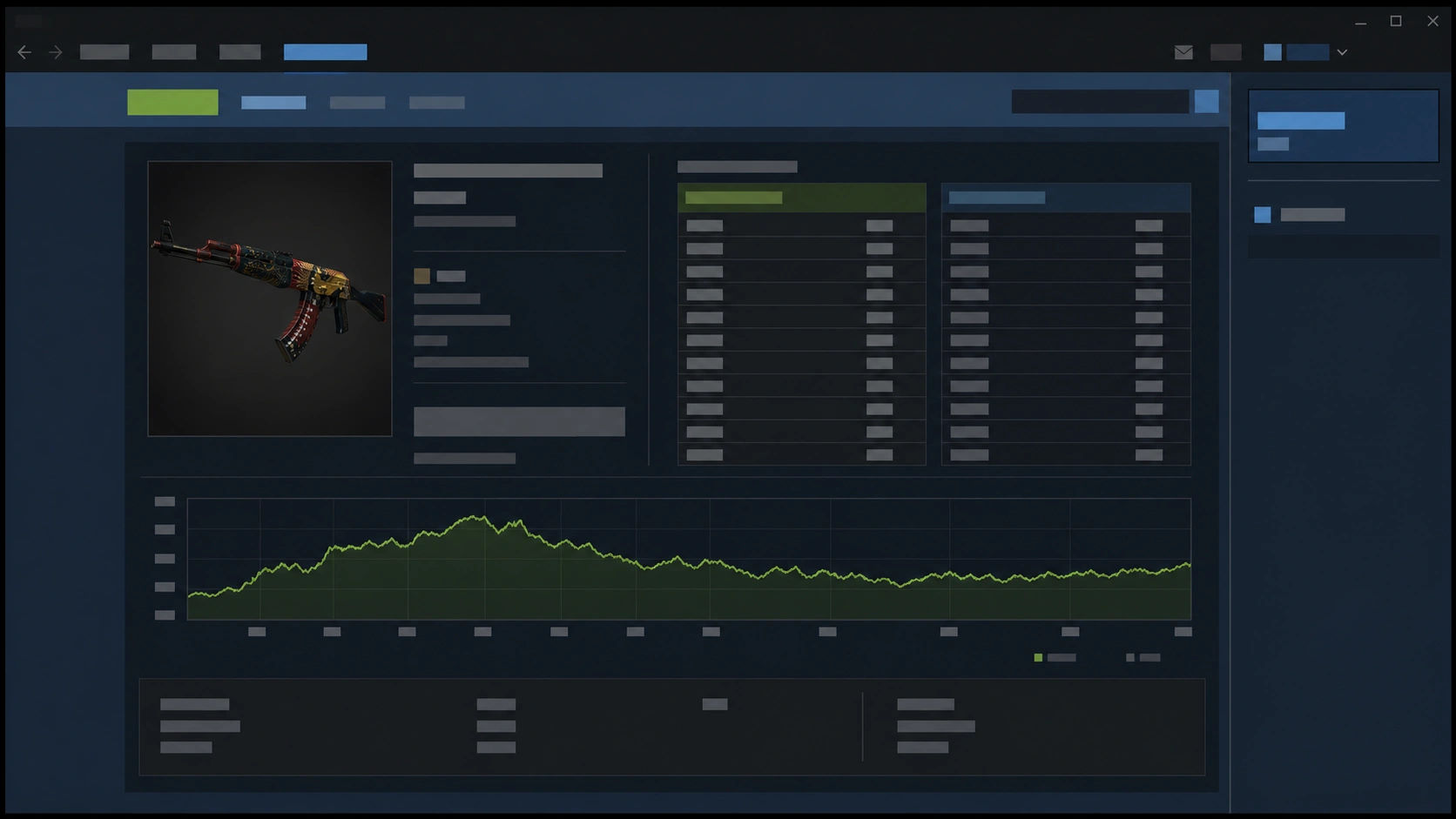Open the mail envelope inbox icon

pos(1183,52)
